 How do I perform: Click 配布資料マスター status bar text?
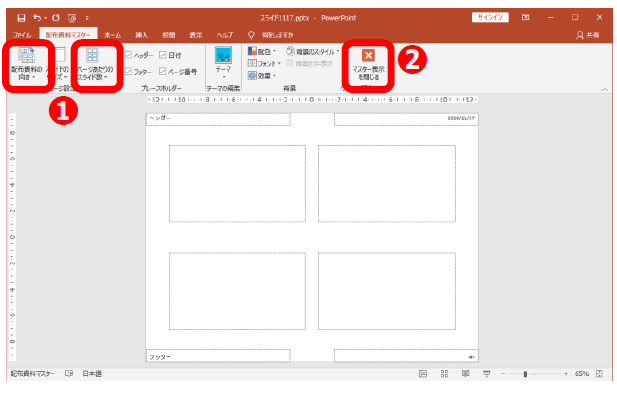(x=33, y=374)
